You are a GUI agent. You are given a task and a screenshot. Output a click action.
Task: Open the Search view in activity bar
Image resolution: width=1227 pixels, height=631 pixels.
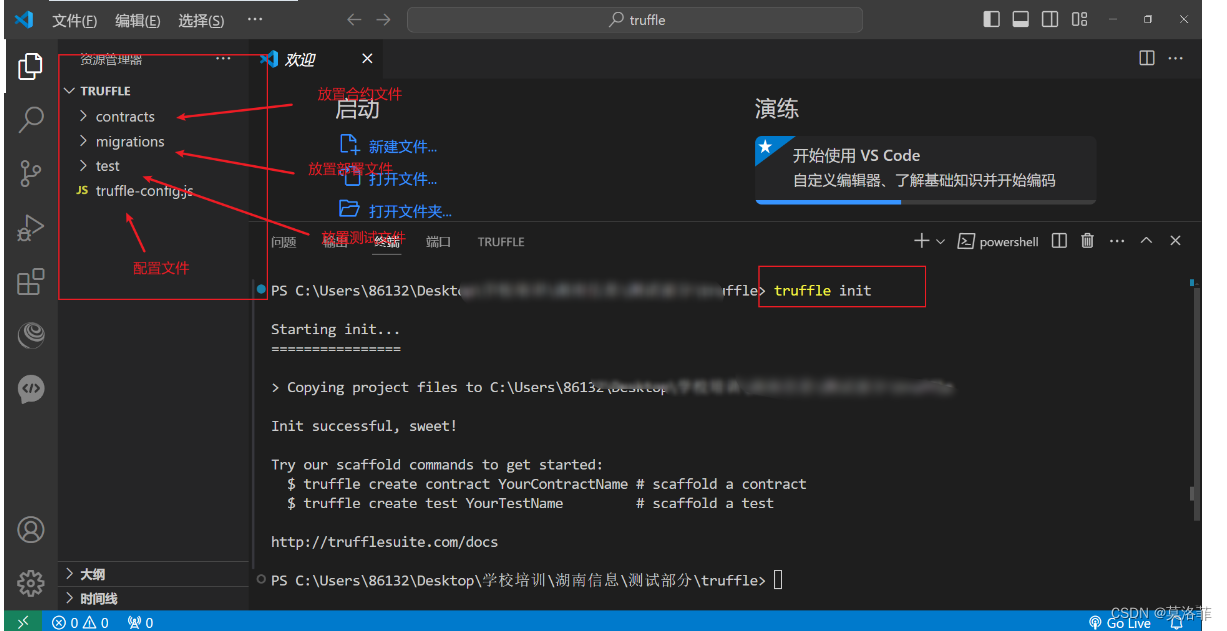pos(31,120)
